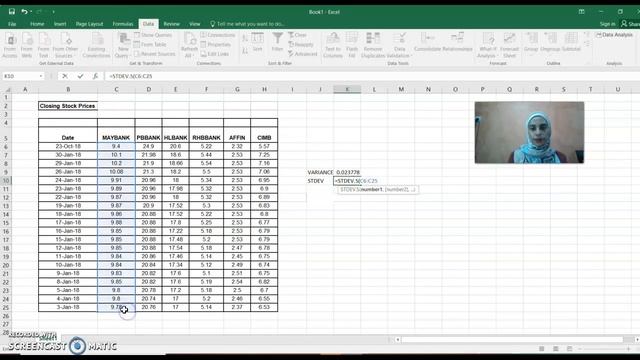Switch to the Review tab
The width and height of the screenshot is (640, 360).
click(171, 24)
